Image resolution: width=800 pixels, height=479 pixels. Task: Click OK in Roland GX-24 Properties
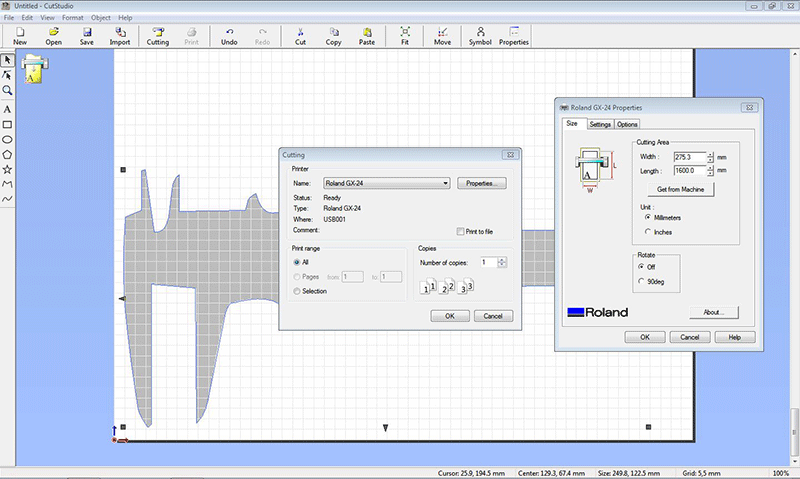(645, 337)
